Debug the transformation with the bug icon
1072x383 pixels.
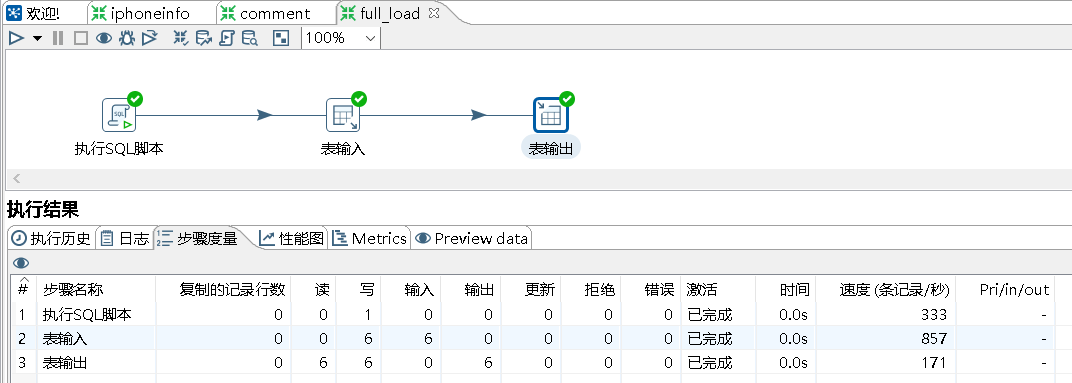tap(126, 38)
